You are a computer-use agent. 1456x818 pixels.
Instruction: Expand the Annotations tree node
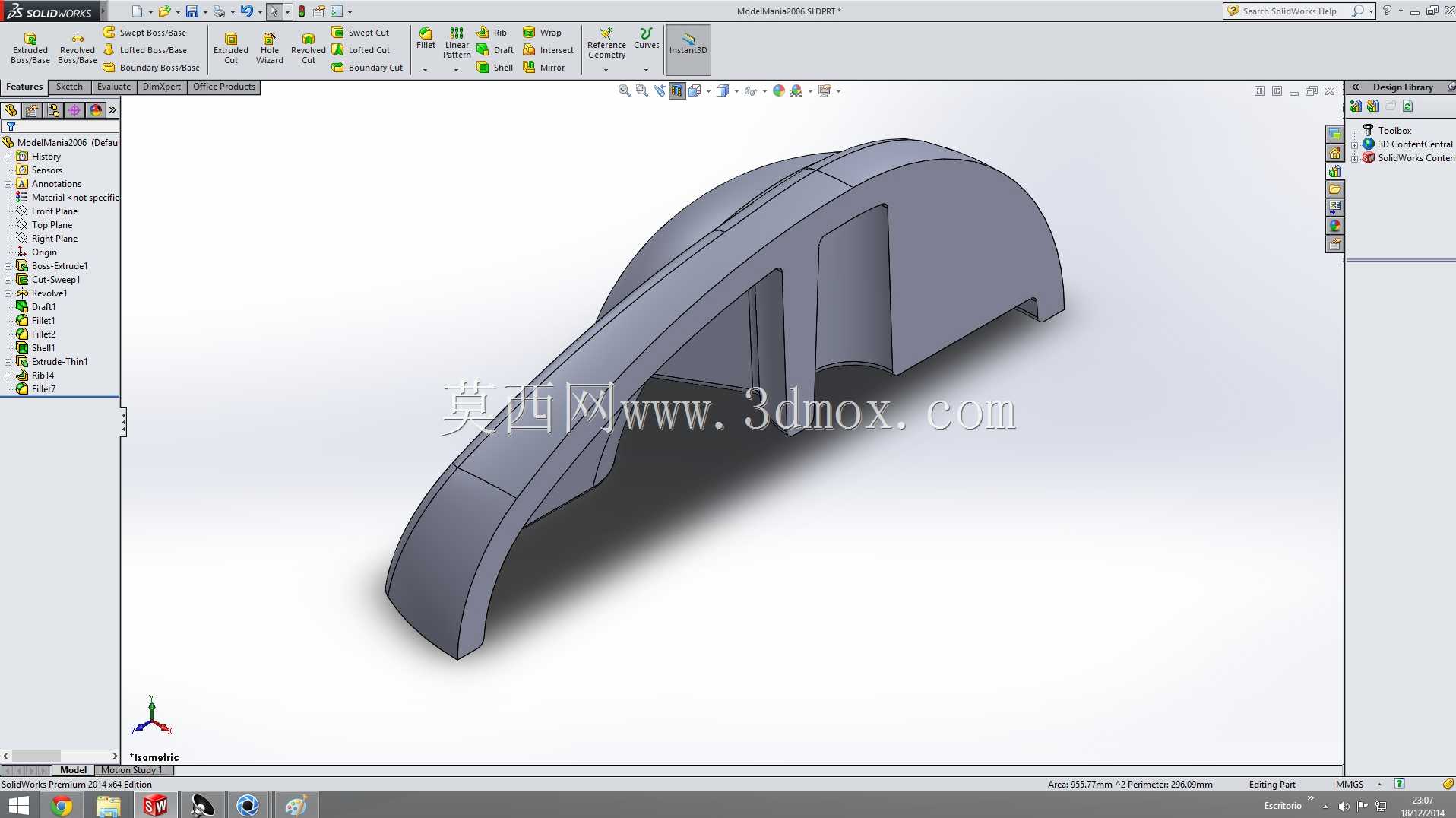pyautogui.click(x=8, y=184)
